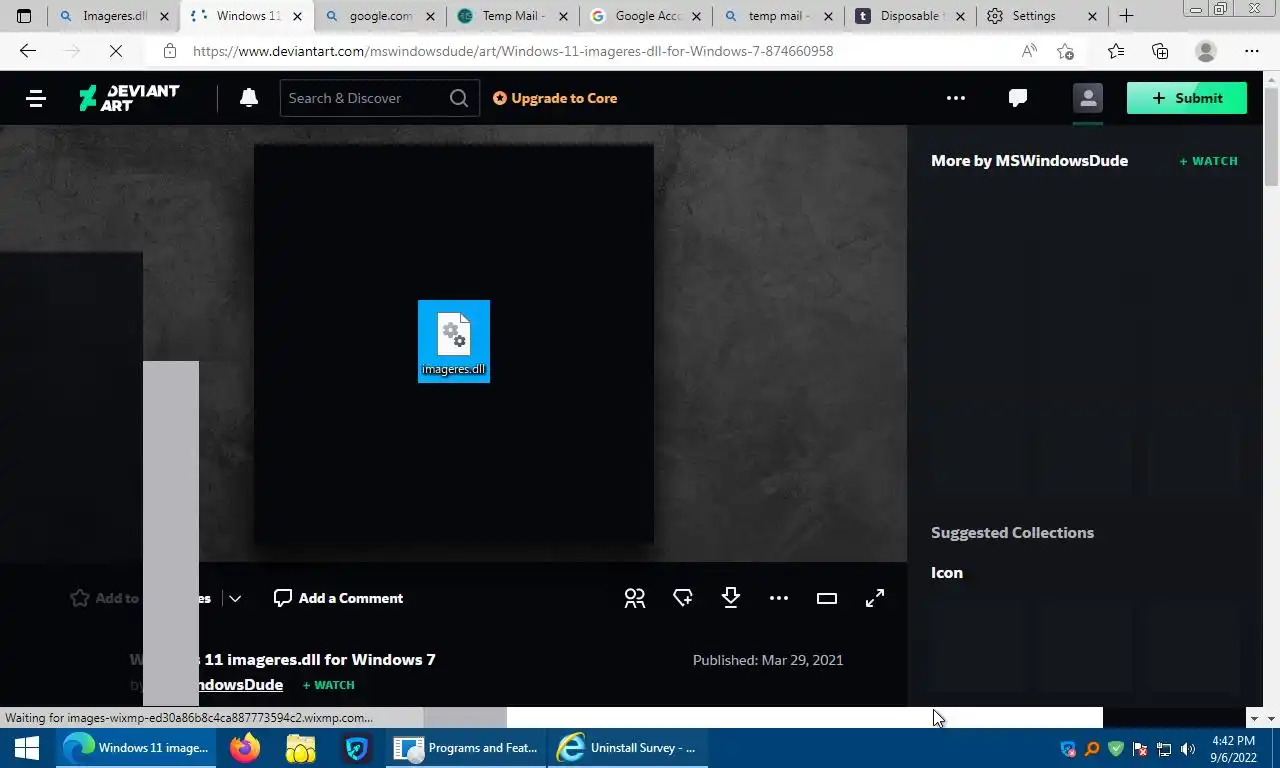1280x768 pixels.
Task: Open Read Aloud in the address bar
Action: 1029,51
